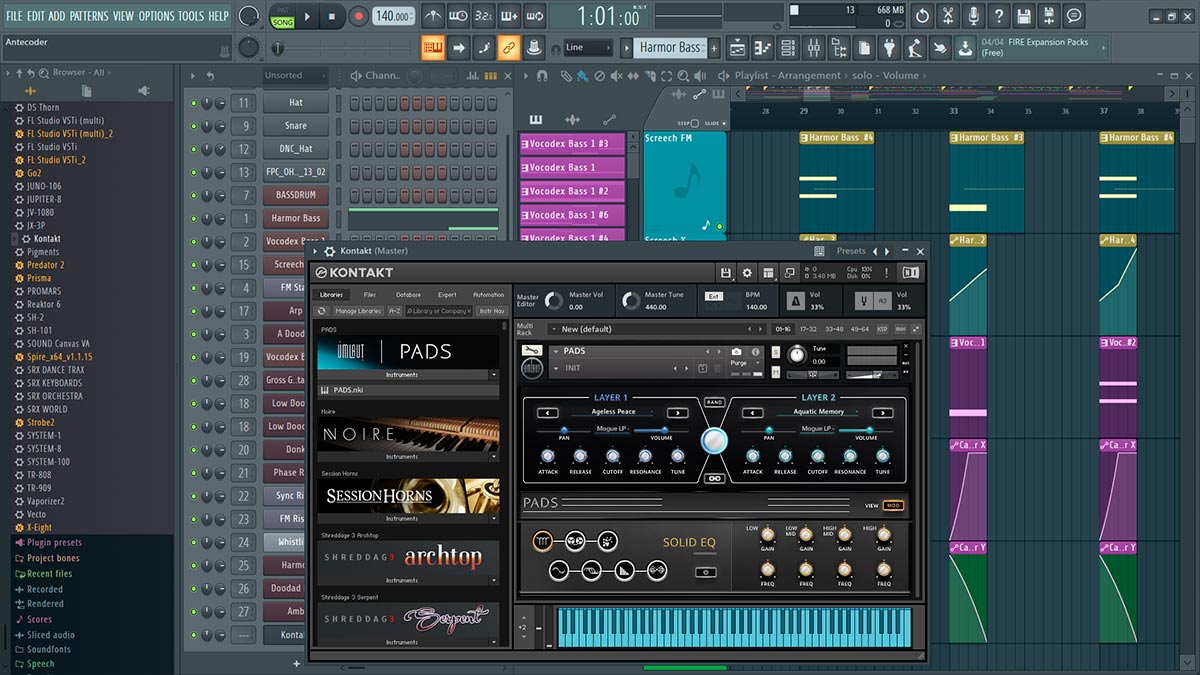1200x675 pixels.
Task: Click the Kontakt save floppy icon
Action: pyautogui.click(x=726, y=272)
